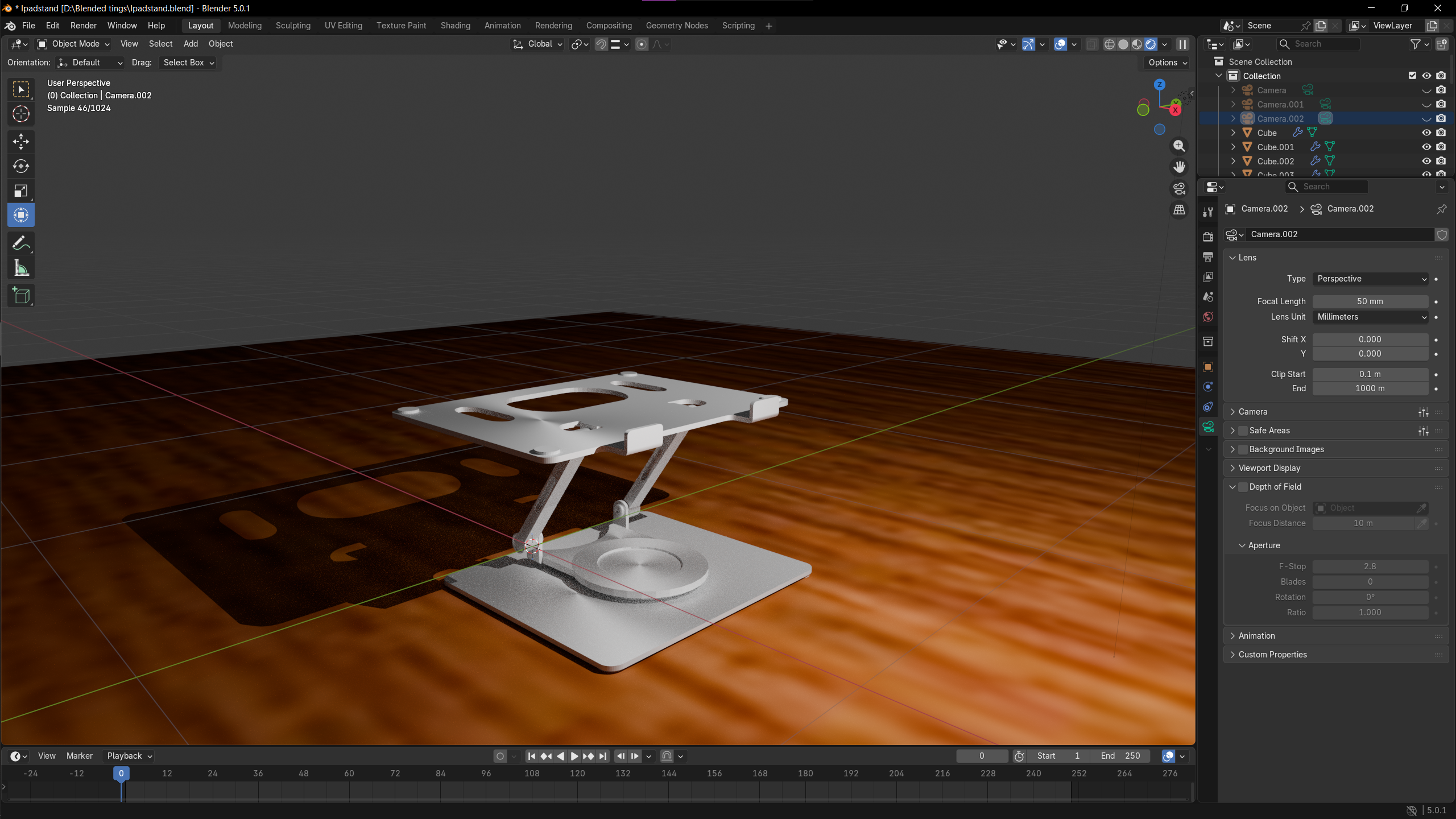Hide Cube.001 in viewport
Image resolution: width=1456 pixels, height=819 pixels.
coord(1426,147)
